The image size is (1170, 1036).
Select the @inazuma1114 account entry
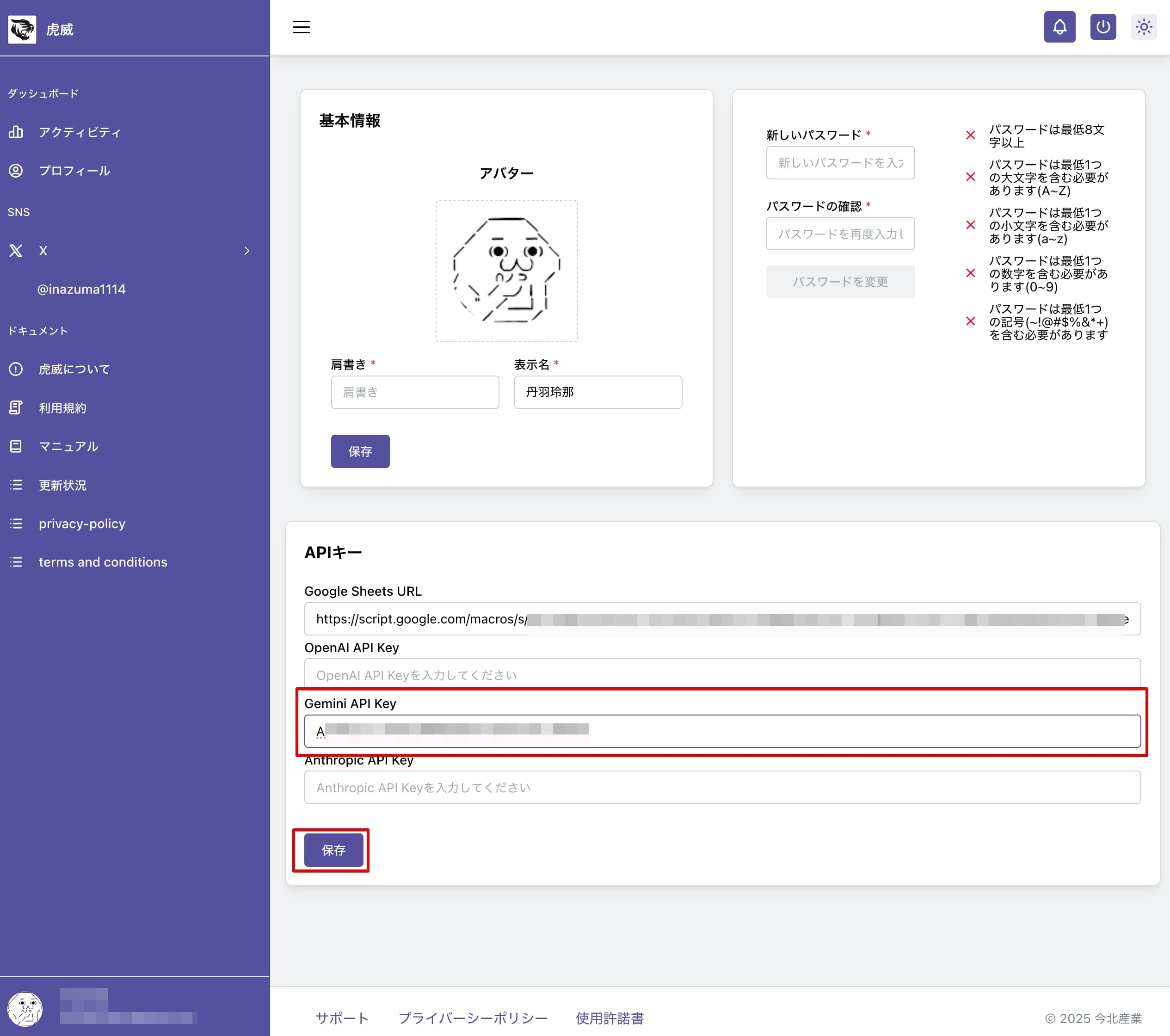click(x=81, y=289)
